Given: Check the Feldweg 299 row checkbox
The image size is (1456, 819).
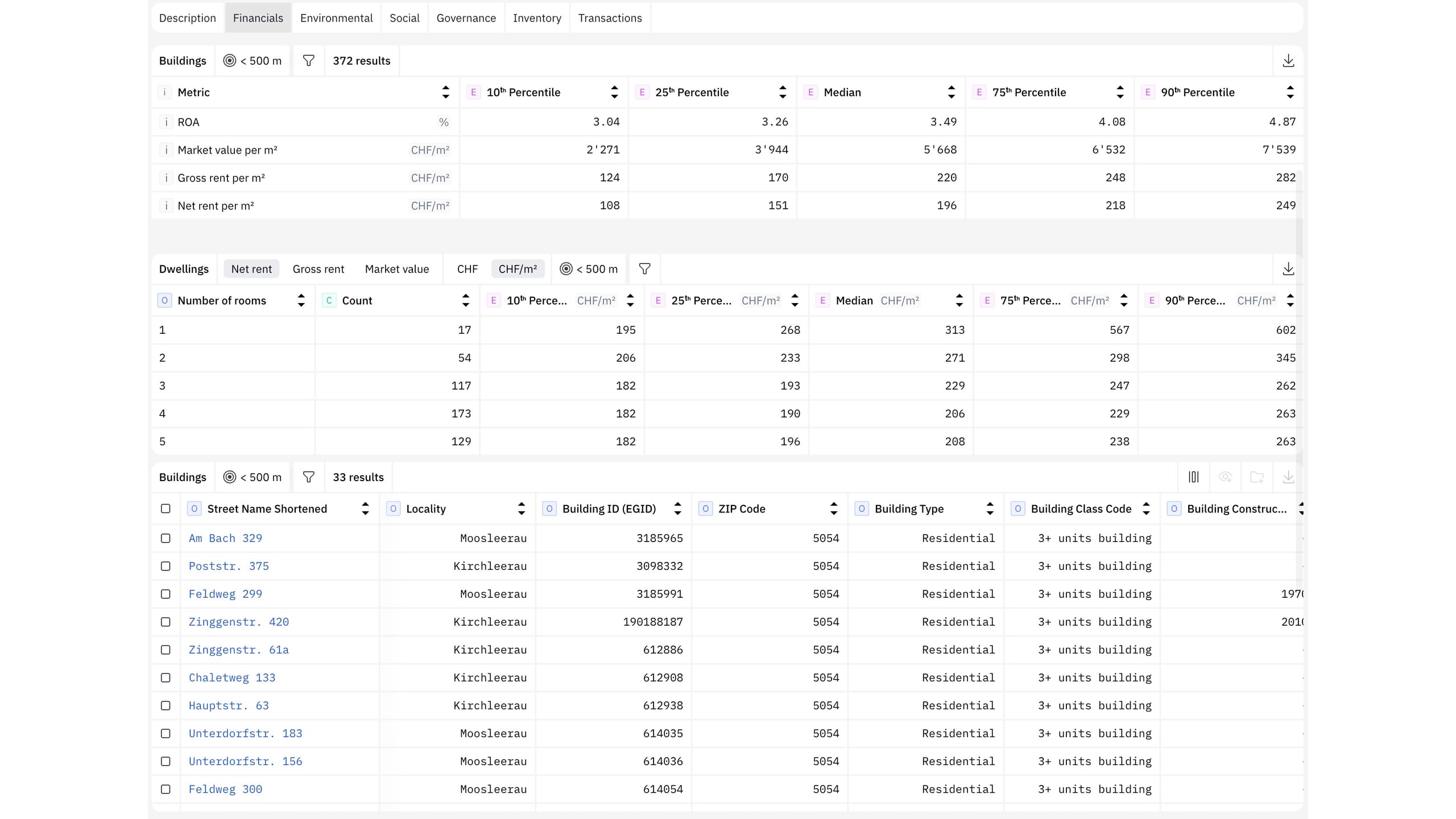Looking at the screenshot, I should pos(166,594).
